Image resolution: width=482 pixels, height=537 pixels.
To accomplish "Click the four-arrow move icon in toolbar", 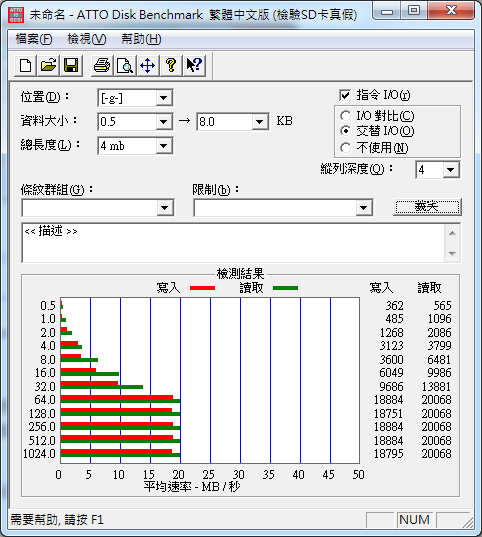I will coord(148,65).
